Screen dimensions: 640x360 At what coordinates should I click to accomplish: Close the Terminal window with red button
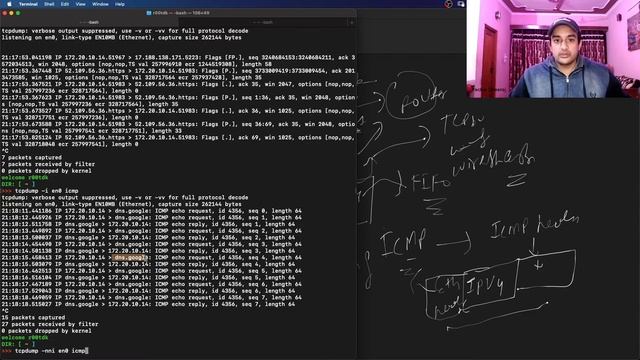pyautogui.click(x=4, y=13)
